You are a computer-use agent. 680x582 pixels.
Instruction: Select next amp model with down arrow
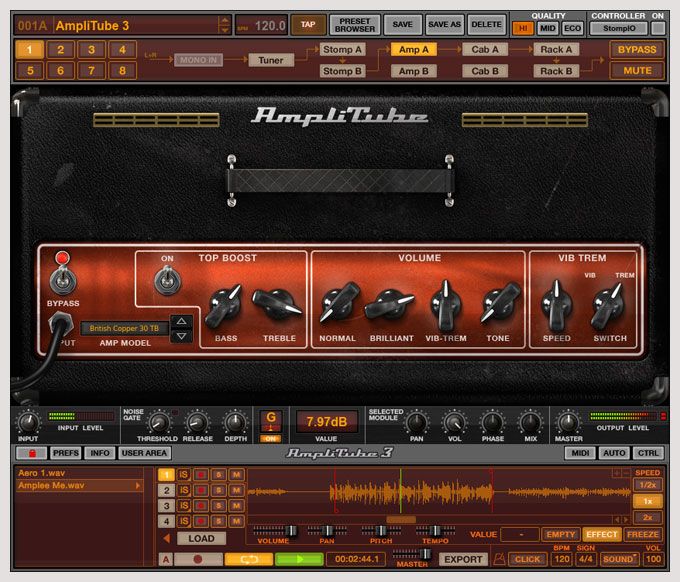[x=181, y=336]
